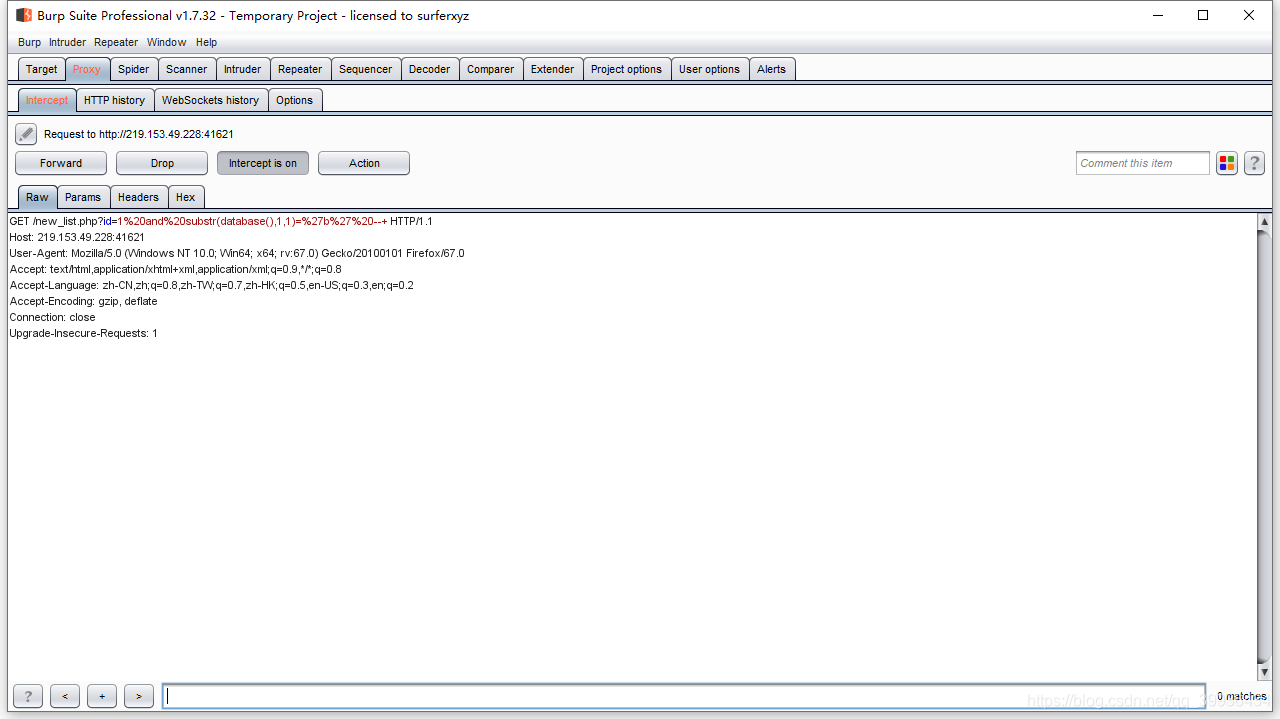Image resolution: width=1280 pixels, height=719 pixels.
Task: Open the Window menu
Action: tap(166, 42)
